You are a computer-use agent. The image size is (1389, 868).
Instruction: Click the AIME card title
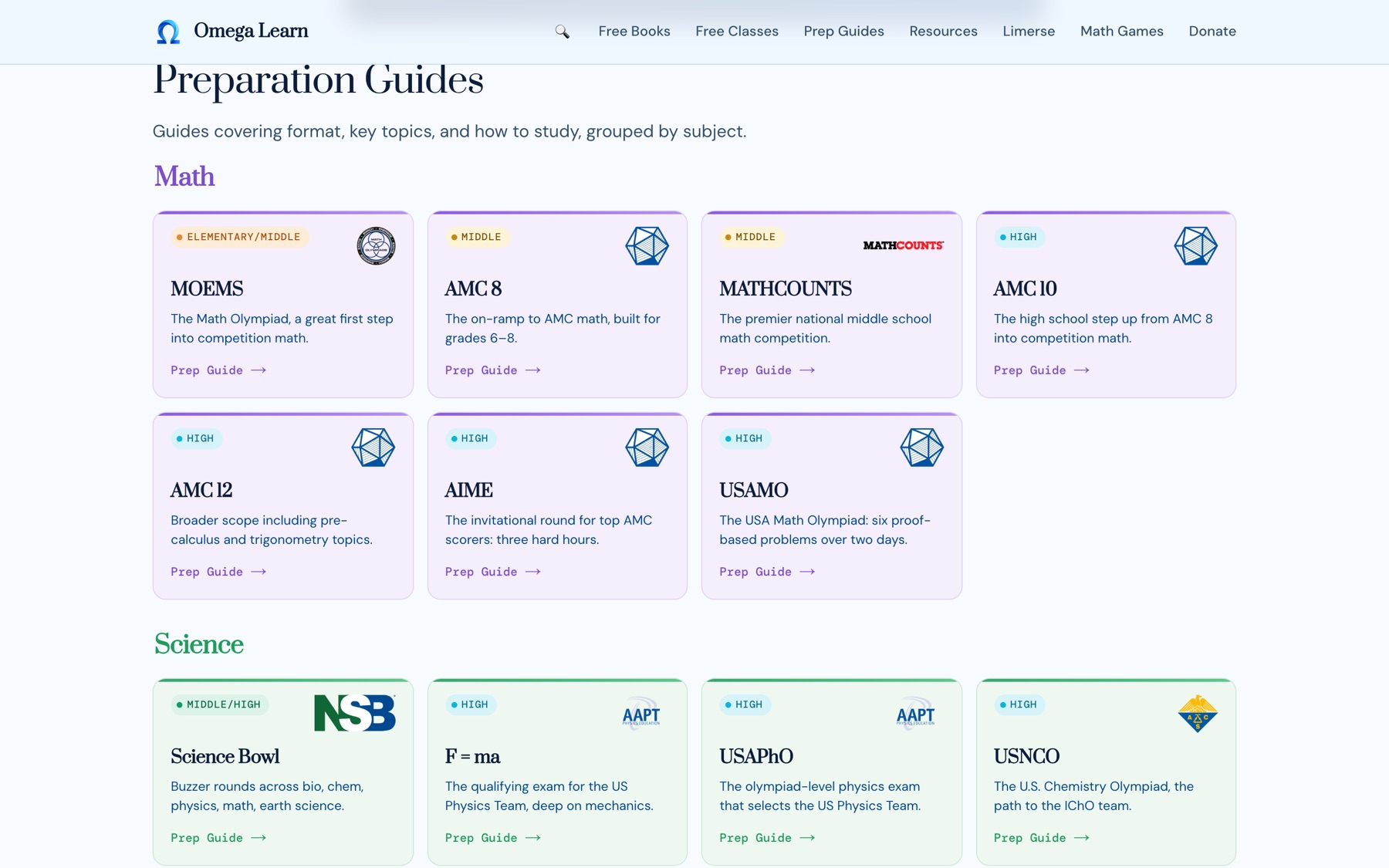pos(468,490)
